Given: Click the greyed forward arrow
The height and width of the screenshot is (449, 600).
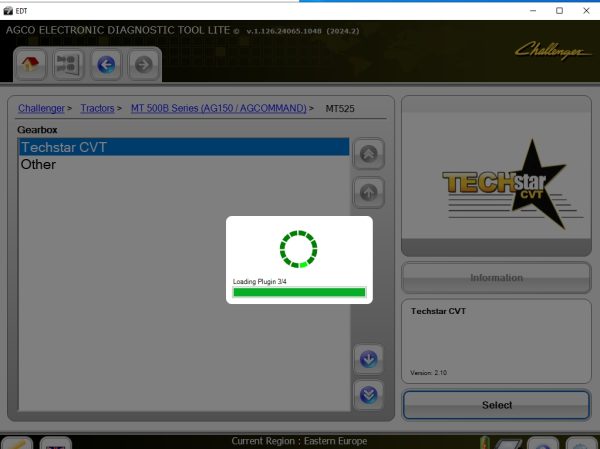Looking at the screenshot, I should [x=143, y=64].
